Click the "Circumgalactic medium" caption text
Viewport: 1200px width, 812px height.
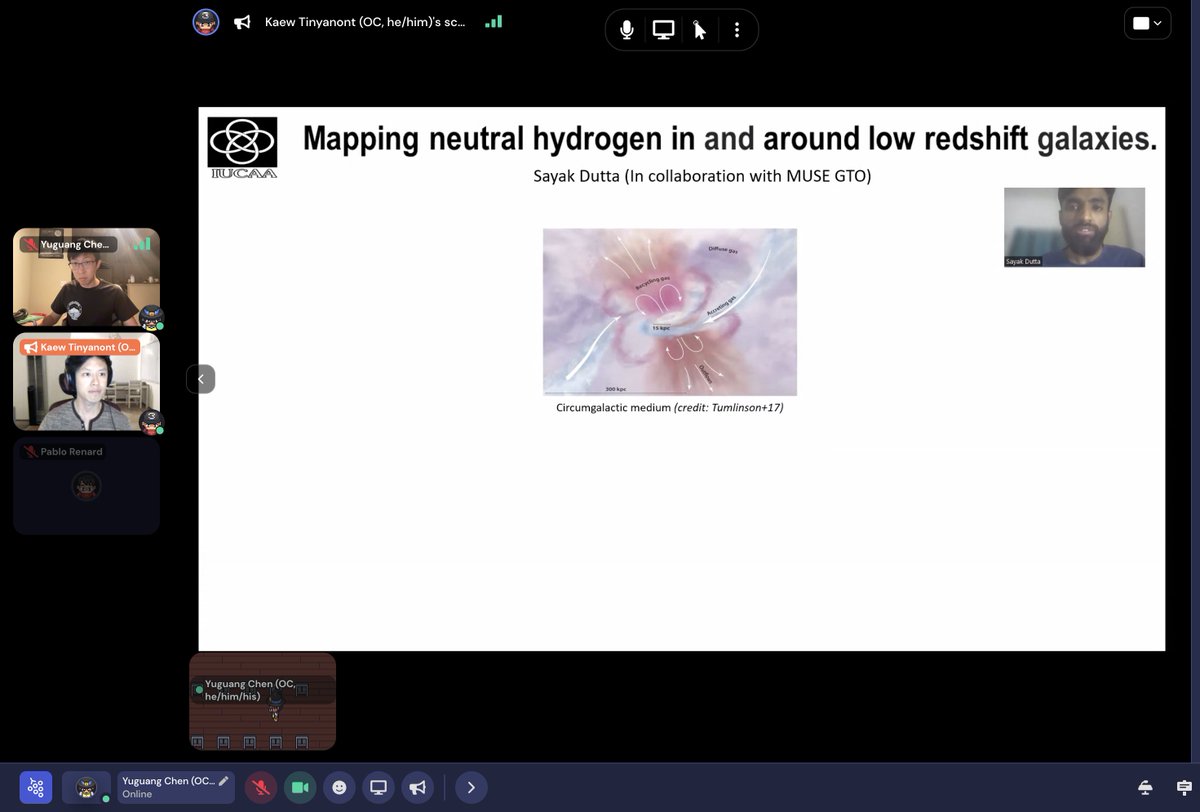669,407
